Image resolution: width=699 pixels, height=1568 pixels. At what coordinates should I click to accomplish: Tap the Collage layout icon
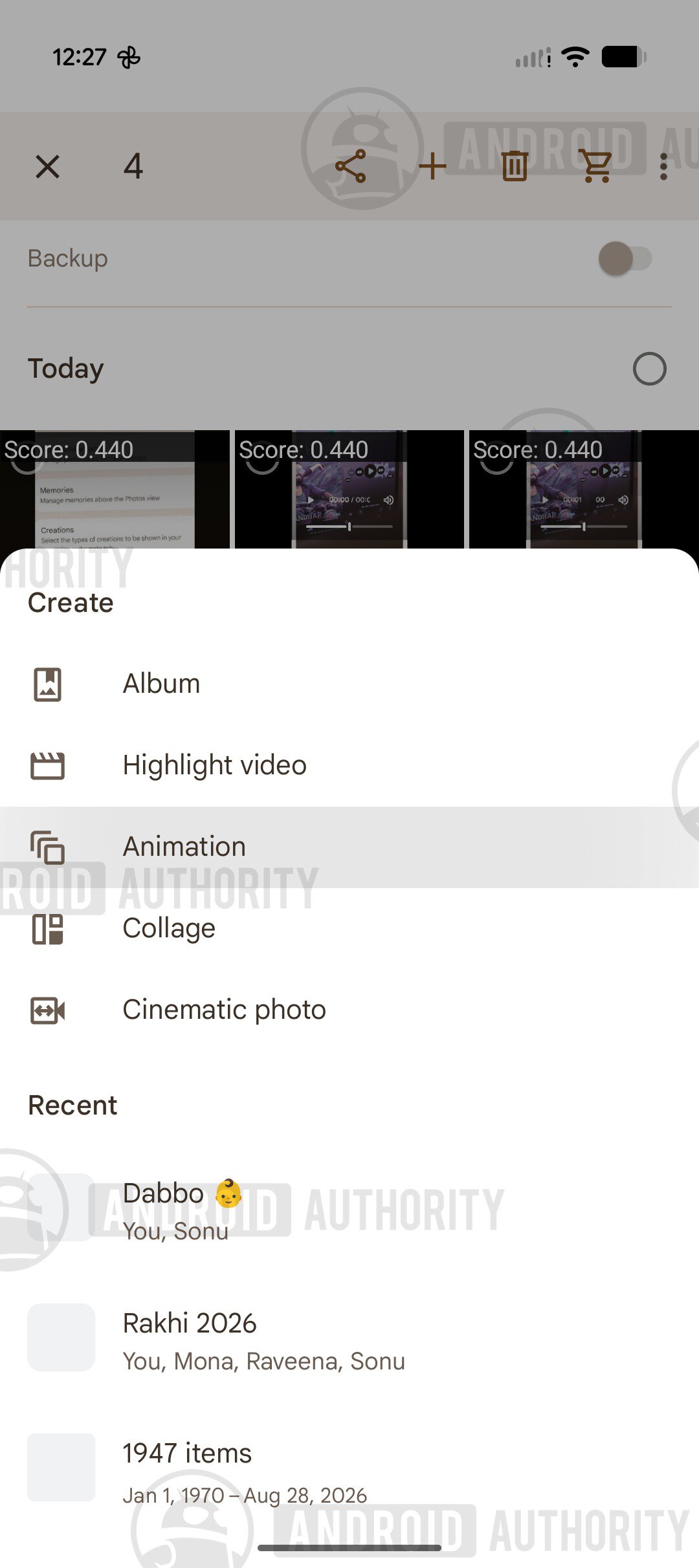point(47,929)
